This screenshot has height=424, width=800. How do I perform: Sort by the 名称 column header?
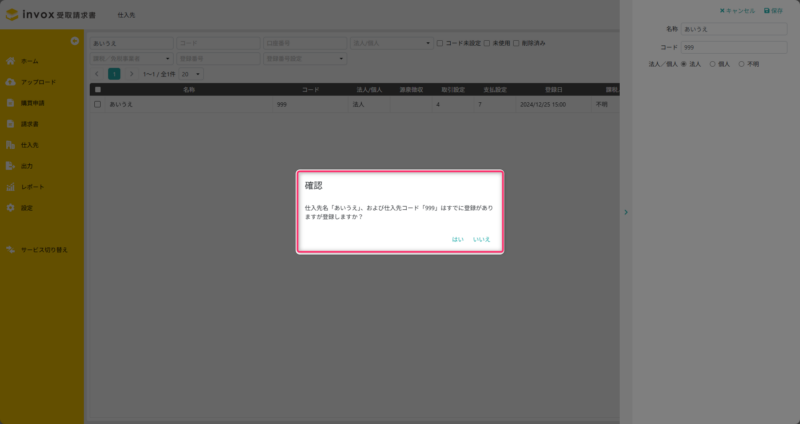[x=189, y=90]
